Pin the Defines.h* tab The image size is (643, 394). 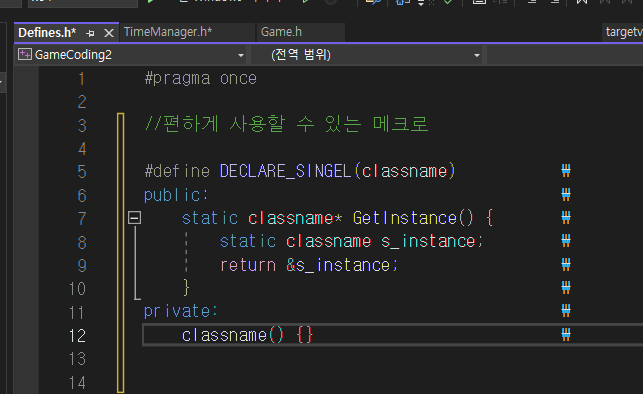[x=91, y=33]
